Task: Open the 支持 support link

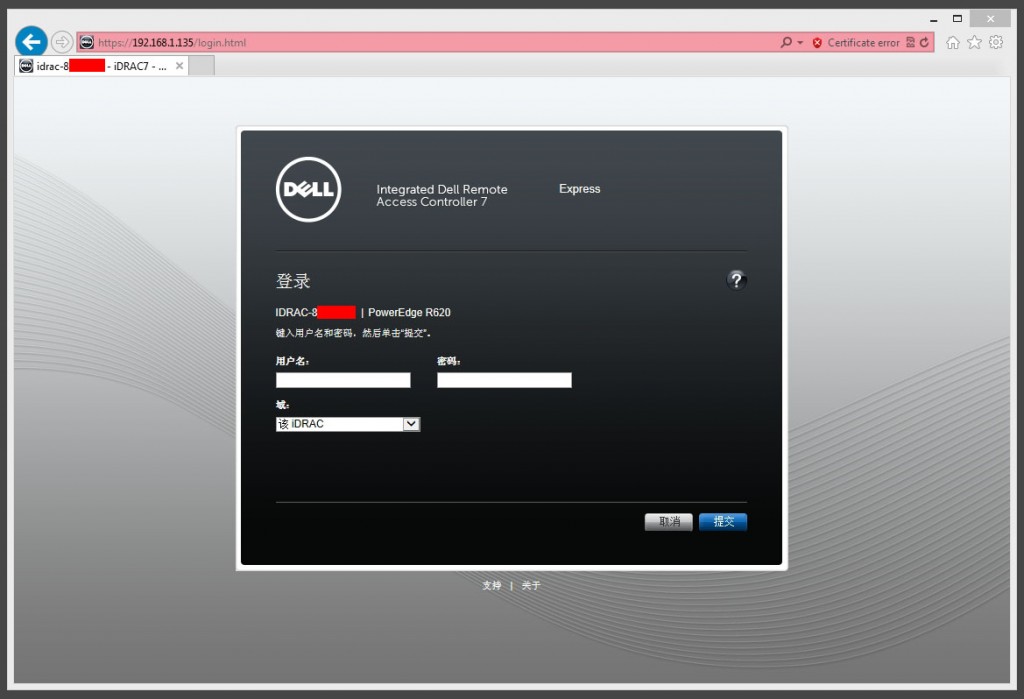Action: 492,585
